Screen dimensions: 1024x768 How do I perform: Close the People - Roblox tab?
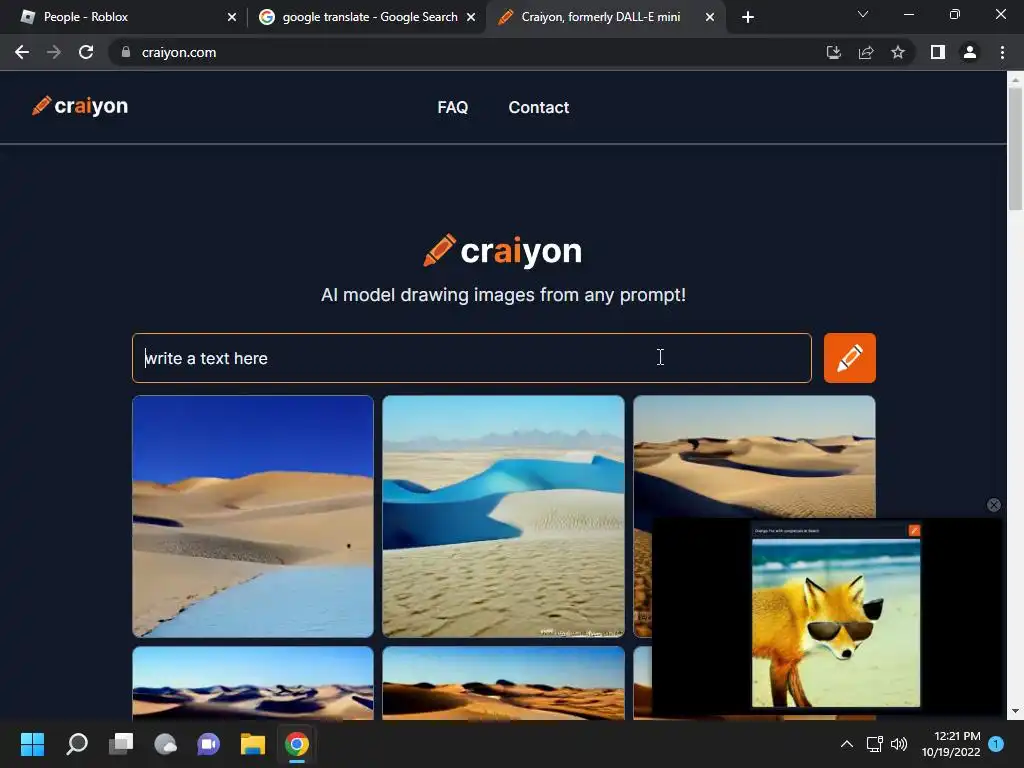click(x=232, y=17)
